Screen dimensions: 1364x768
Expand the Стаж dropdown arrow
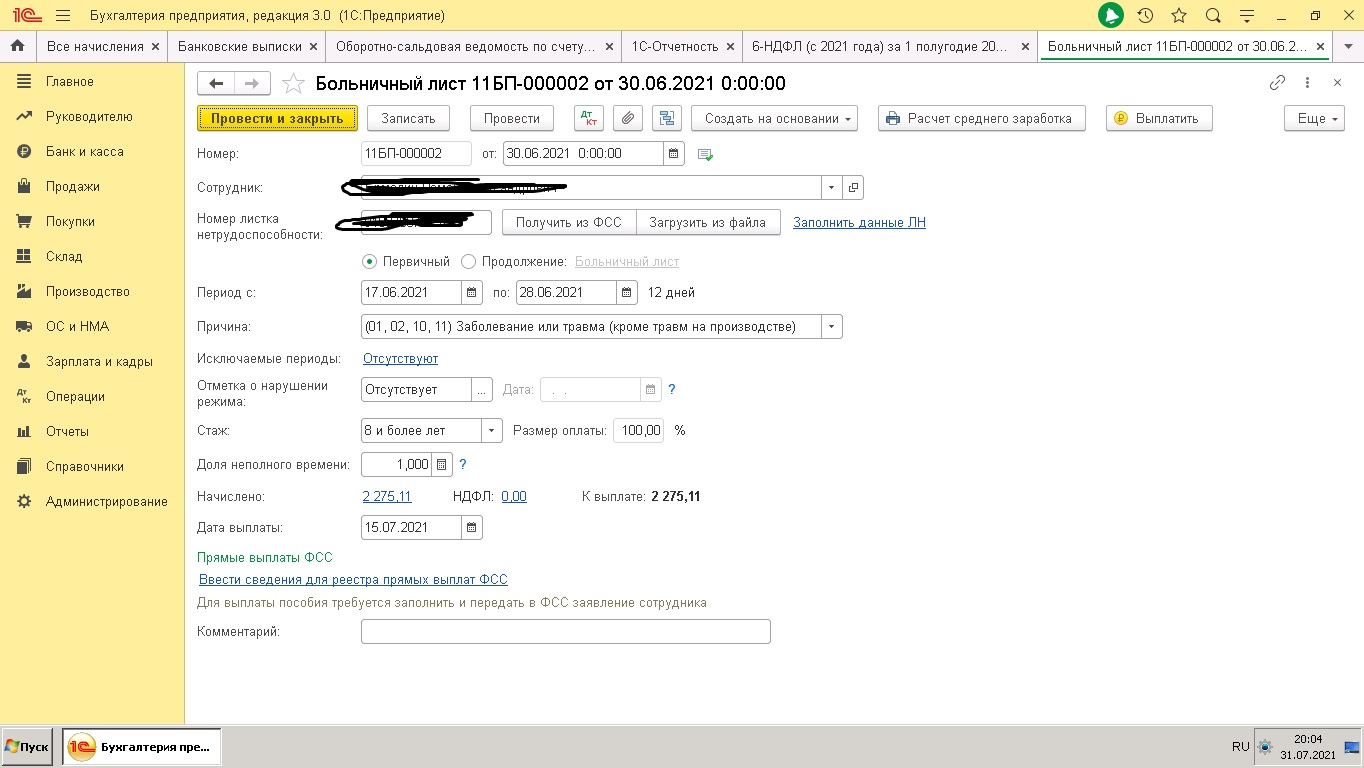point(492,431)
